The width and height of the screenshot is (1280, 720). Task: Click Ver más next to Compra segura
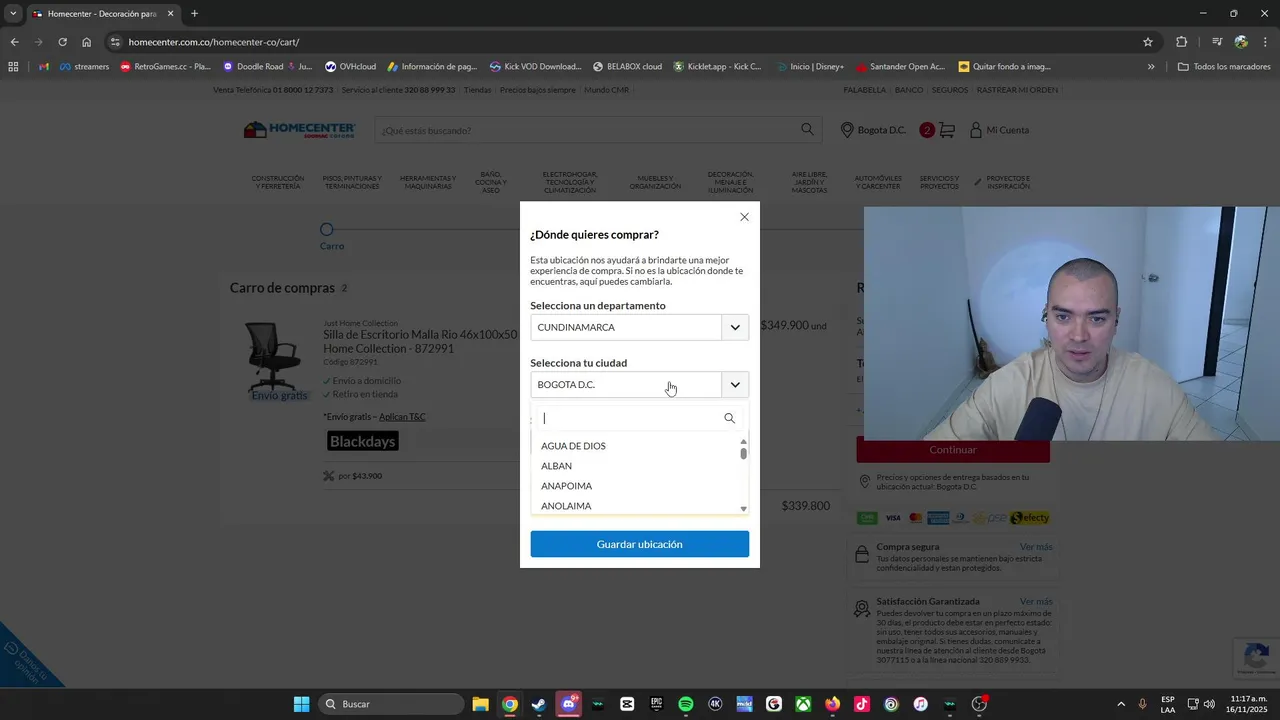(x=1036, y=547)
